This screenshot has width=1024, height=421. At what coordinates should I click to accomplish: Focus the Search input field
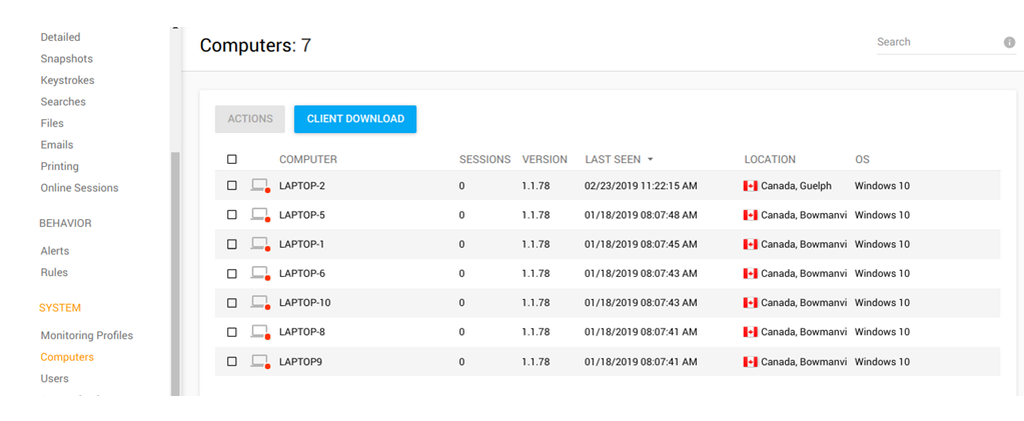935,42
